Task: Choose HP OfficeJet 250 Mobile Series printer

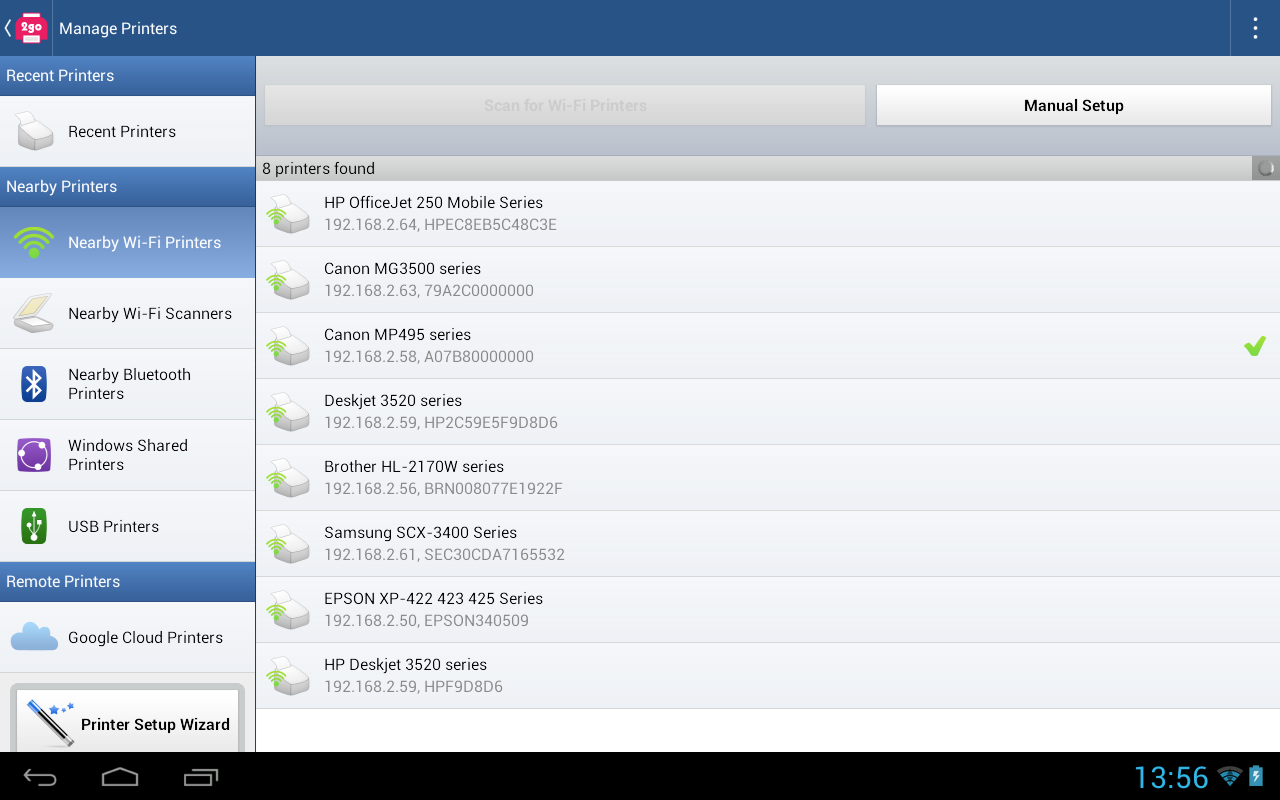Action: click(768, 214)
